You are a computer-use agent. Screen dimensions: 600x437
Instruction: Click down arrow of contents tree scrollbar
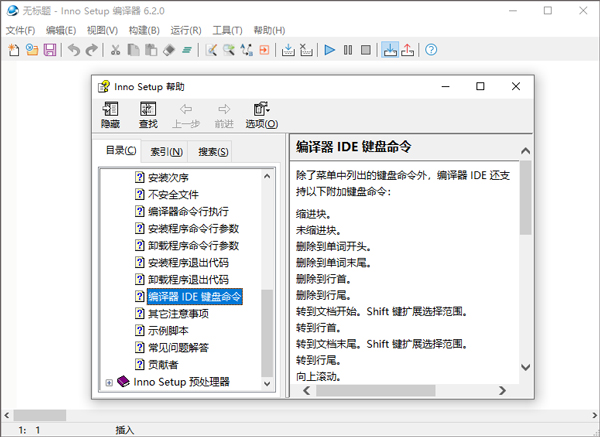(x=267, y=383)
